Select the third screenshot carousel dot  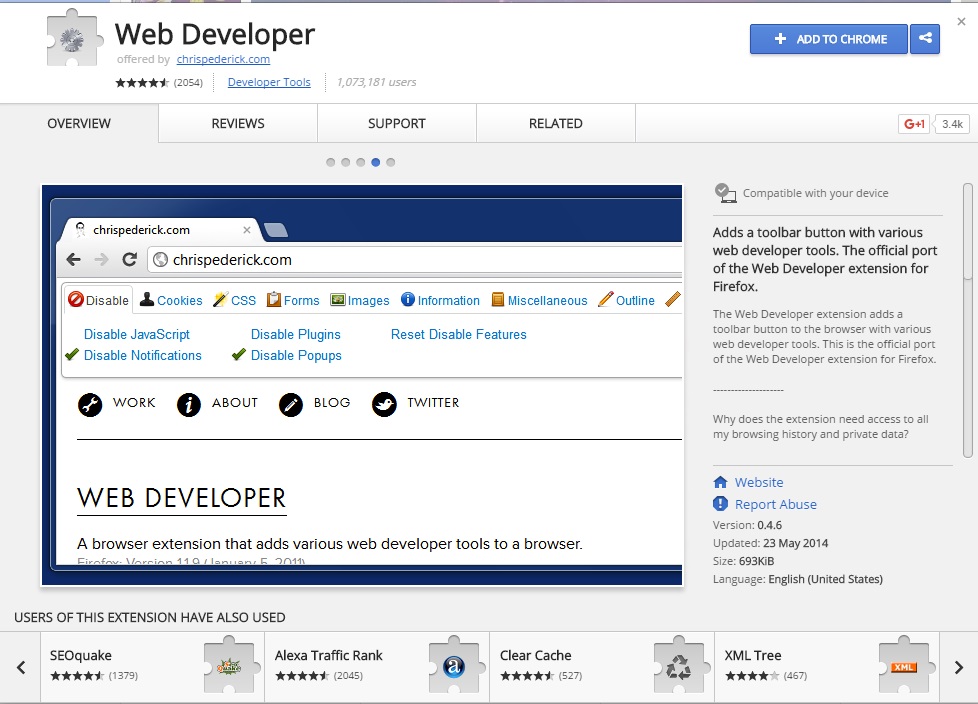point(361,162)
